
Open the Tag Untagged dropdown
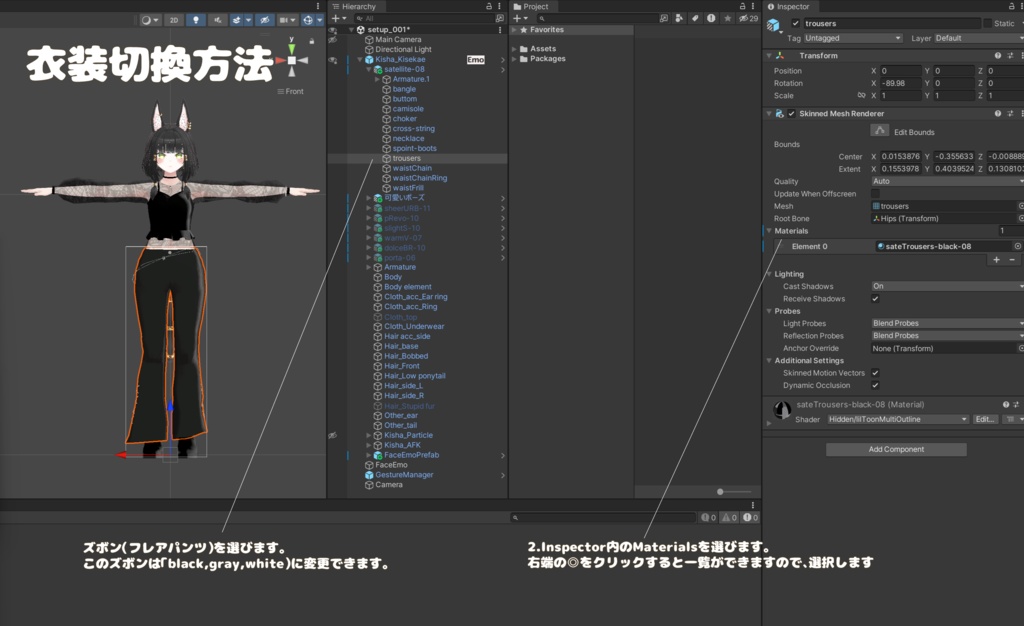coord(853,38)
